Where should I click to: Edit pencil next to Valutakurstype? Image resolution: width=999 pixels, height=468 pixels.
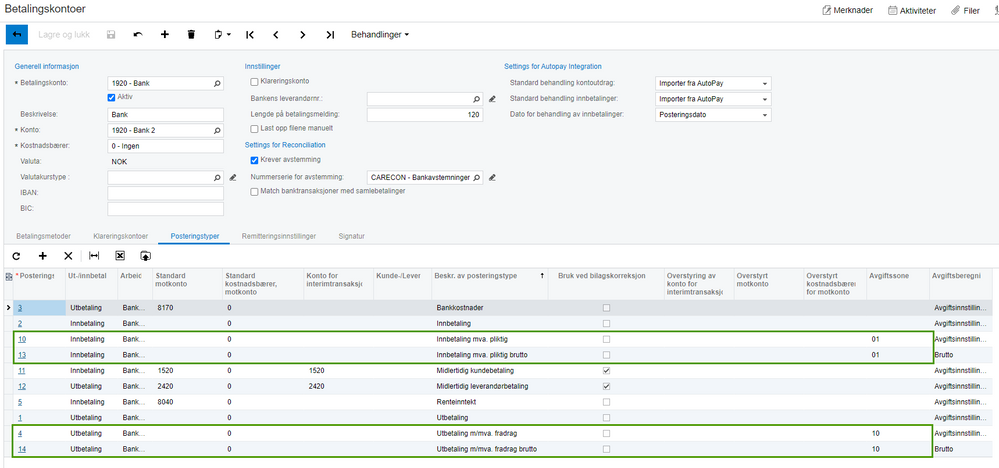233,178
